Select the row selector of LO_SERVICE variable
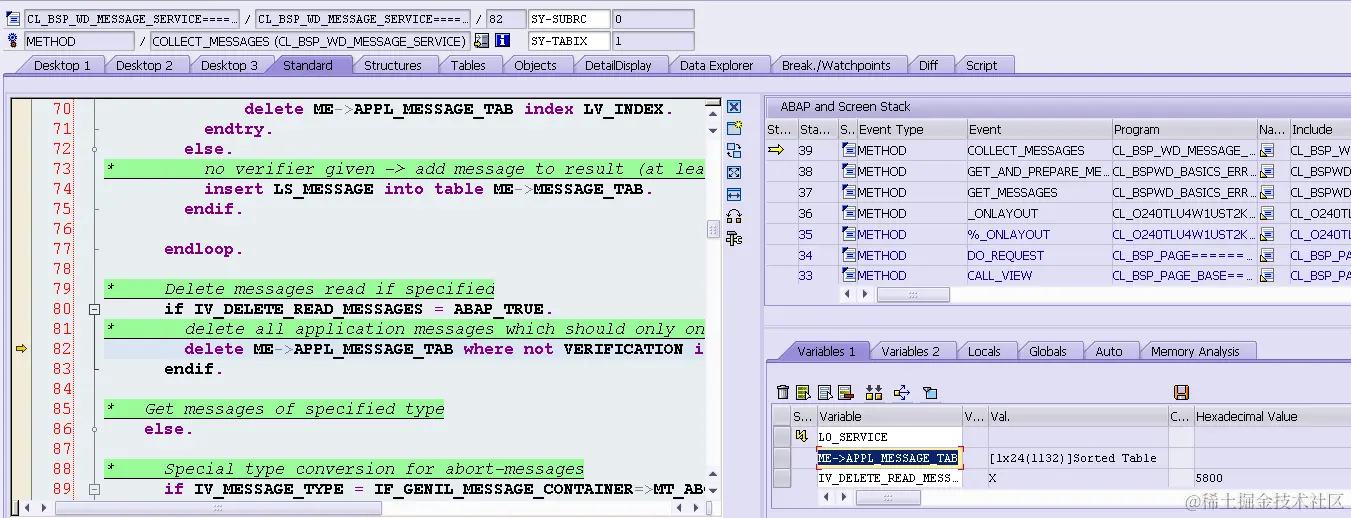This screenshot has width=1351, height=518. tap(782, 437)
